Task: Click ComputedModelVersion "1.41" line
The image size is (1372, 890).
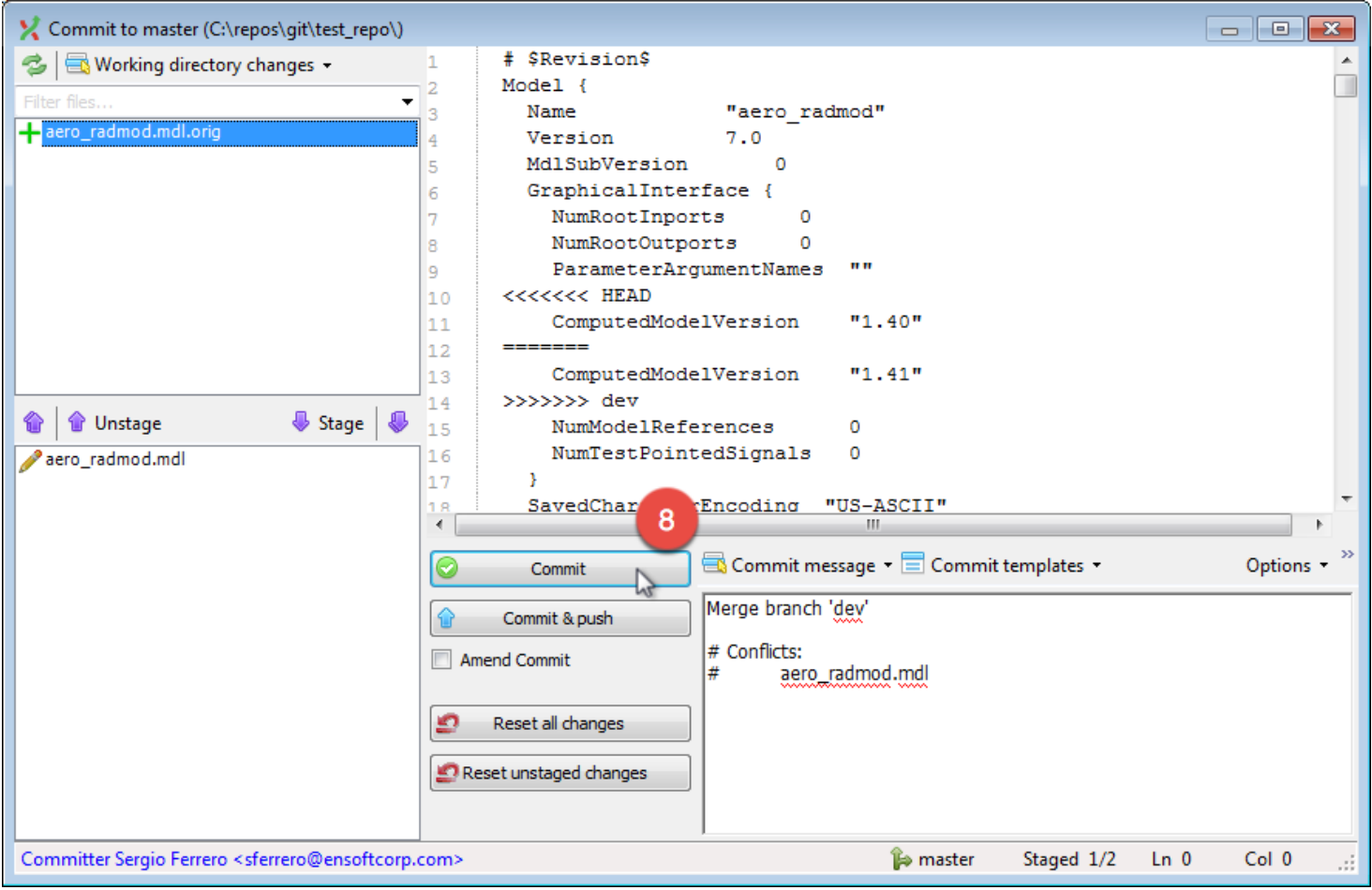Action: click(737, 375)
